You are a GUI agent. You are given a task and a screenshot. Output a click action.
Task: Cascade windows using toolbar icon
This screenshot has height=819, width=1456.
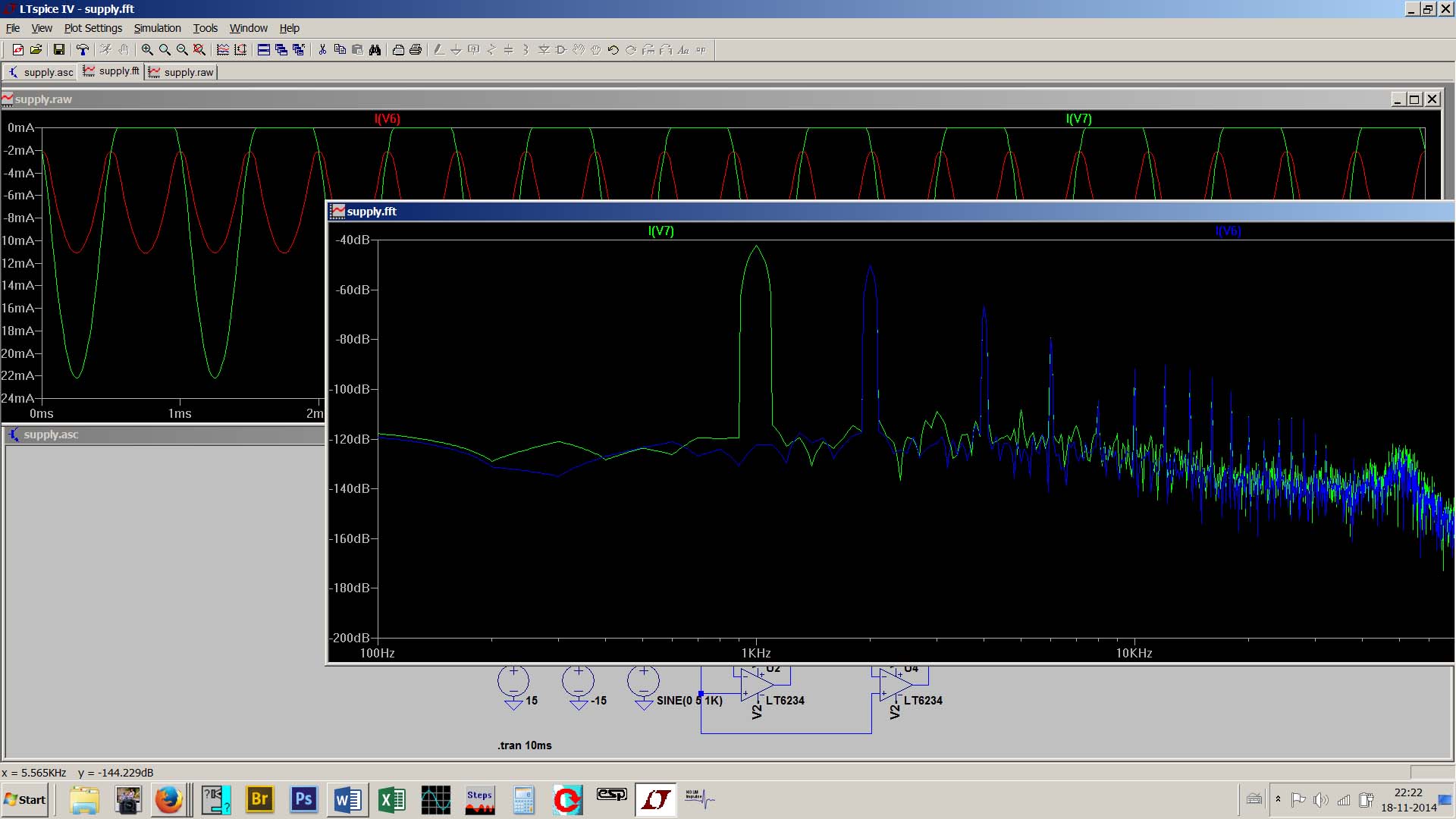281,50
